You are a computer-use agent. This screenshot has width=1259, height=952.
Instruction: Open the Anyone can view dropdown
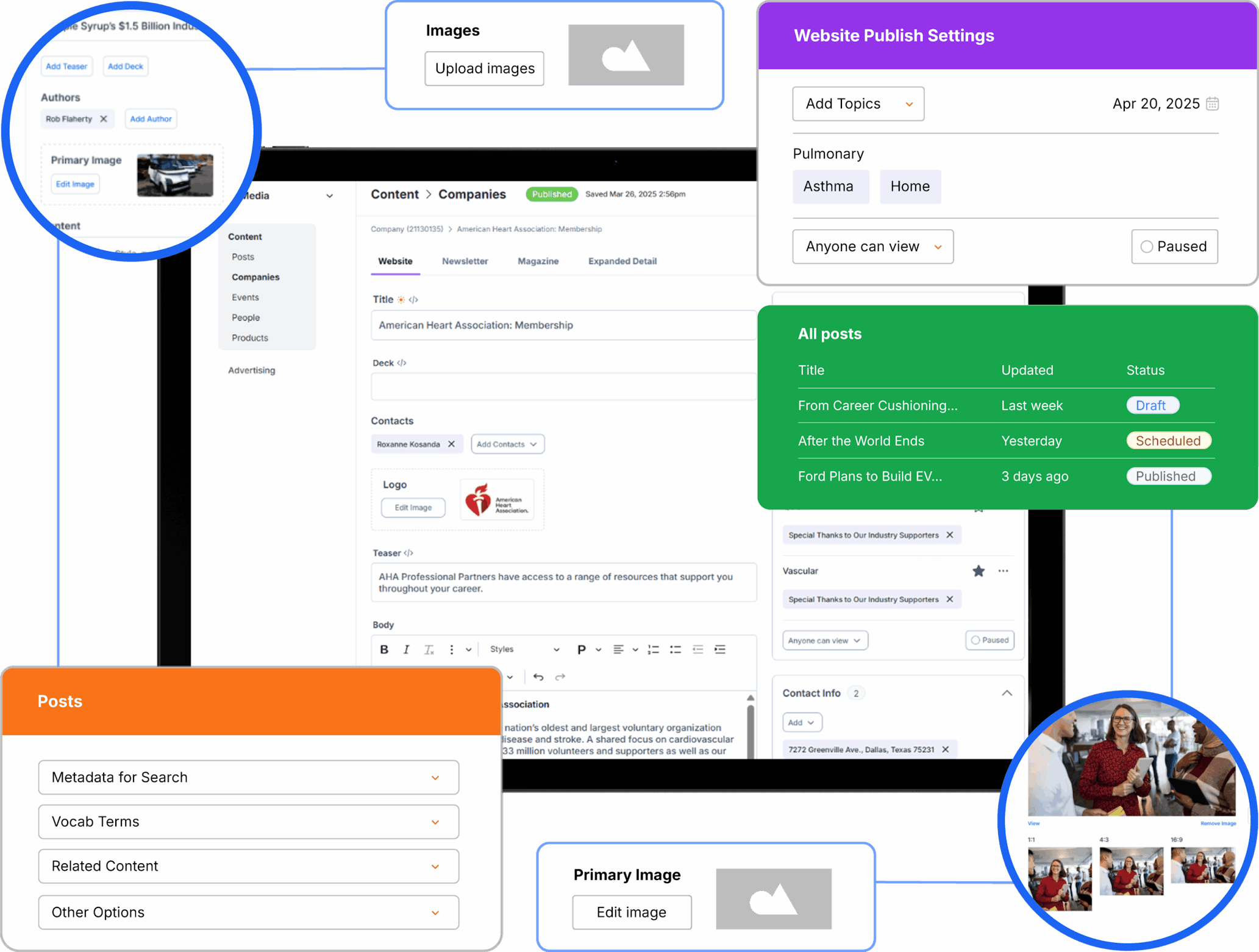pos(872,246)
